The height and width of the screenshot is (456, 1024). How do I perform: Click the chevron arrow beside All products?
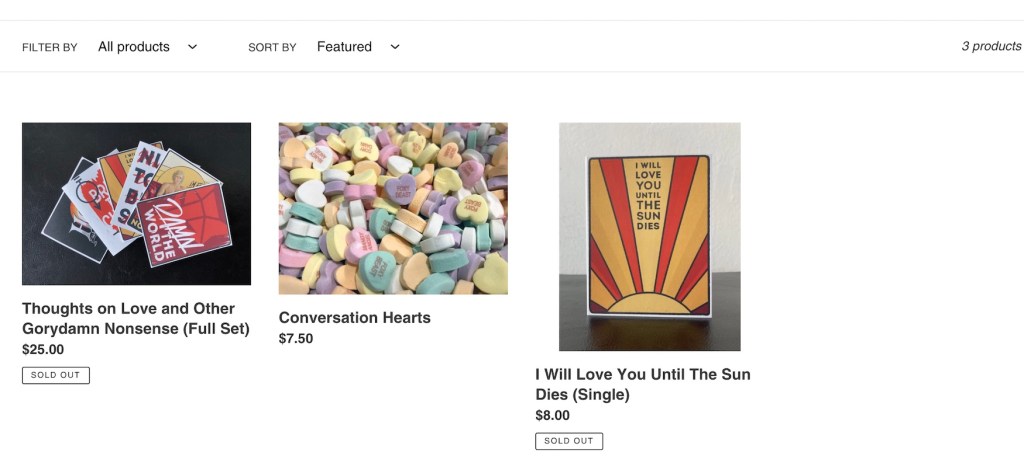click(193, 47)
